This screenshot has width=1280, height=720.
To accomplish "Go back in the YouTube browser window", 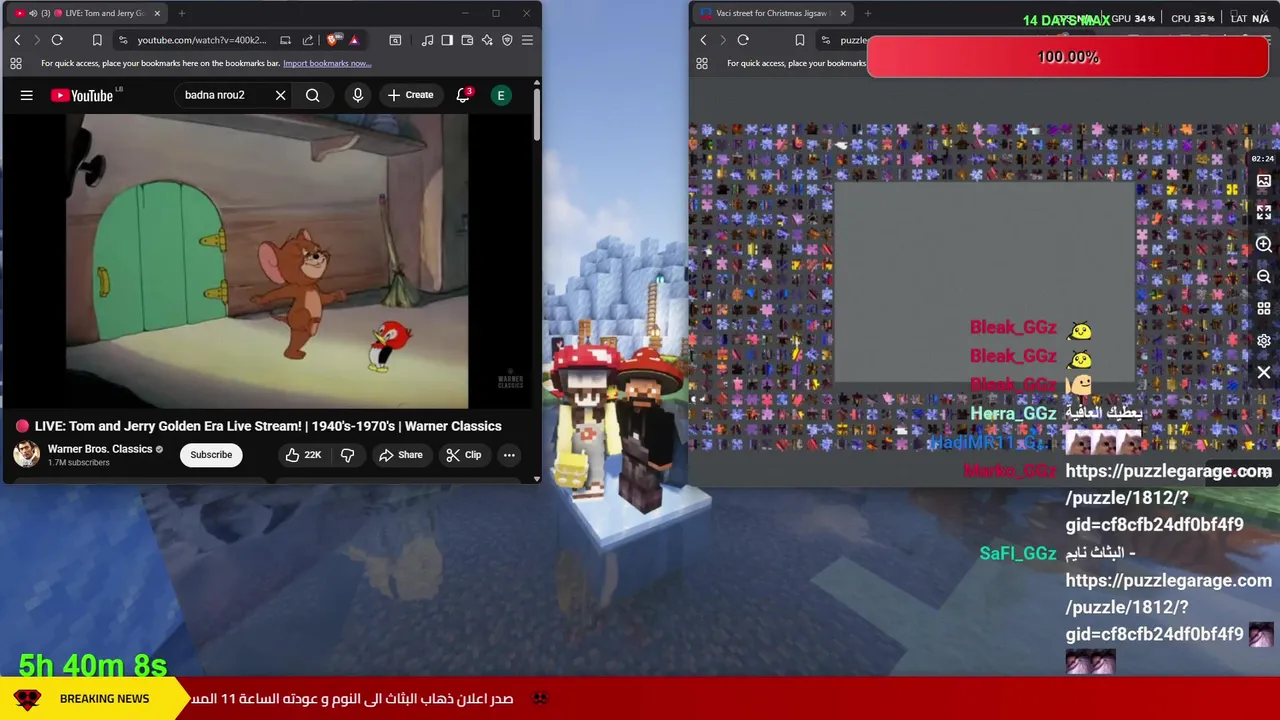I will coord(17,40).
